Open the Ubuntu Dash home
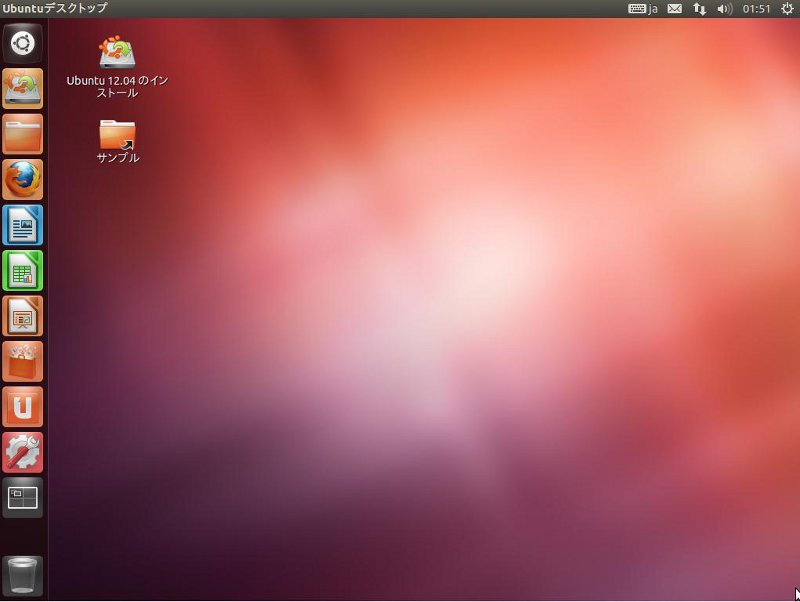The image size is (800, 602). pos(22,44)
